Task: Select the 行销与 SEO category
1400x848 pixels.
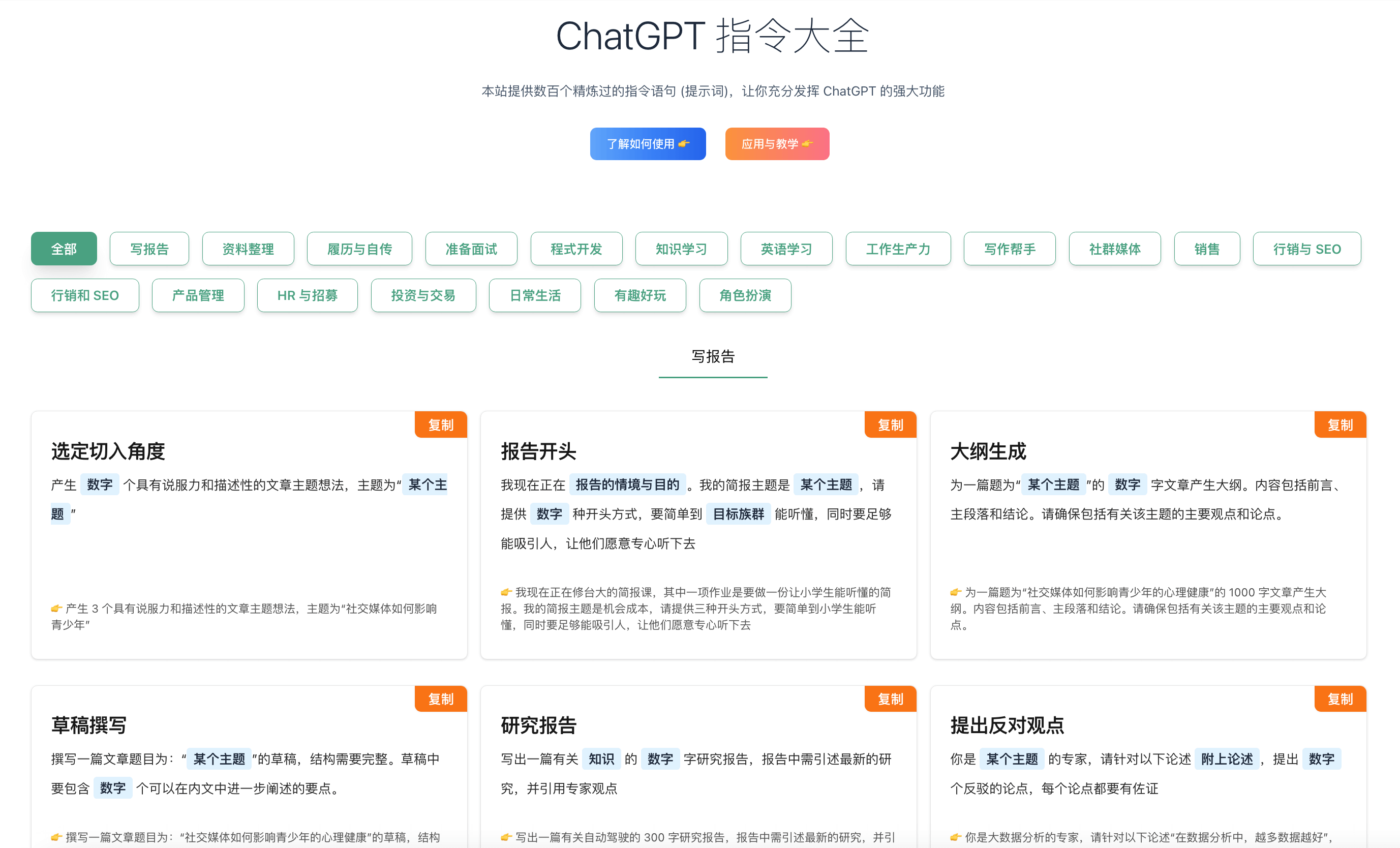Action: (1306, 249)
